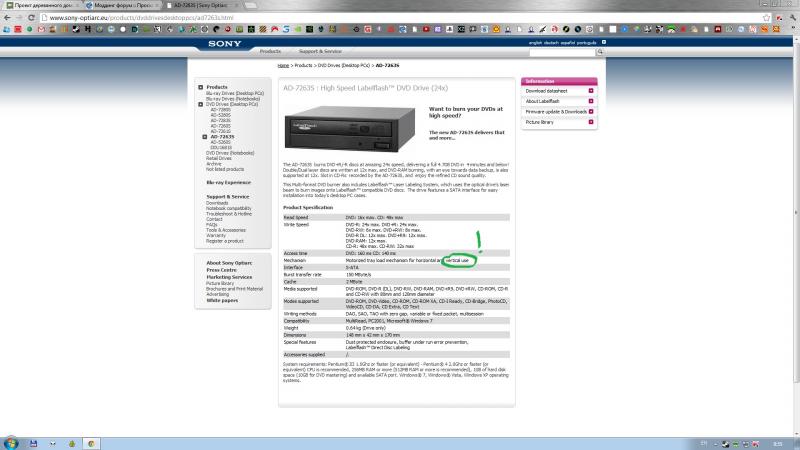Collapse DVD Drives (Desktop PCs) sidebar expander icon

pos(201,104)
